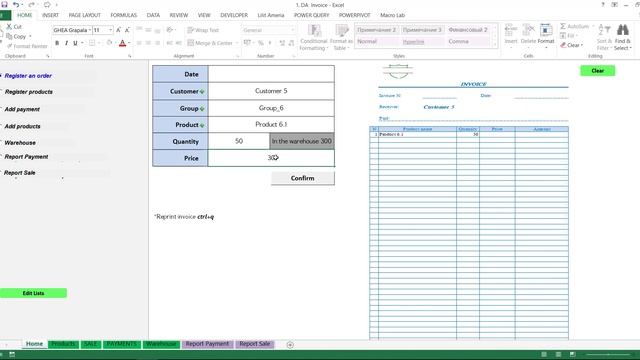The width and height of the screenshot is (640, 360).
Task: Expand the cell styles gallery
Action: coord(495,44)
